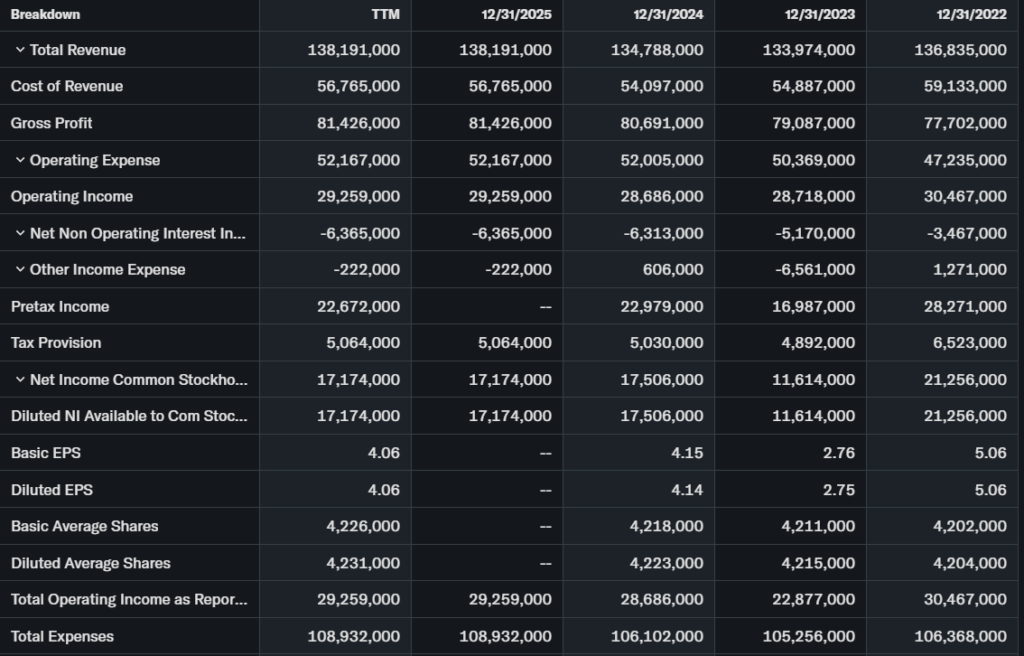Click the Breakdown column header
This screenshot has height=656, width=1024.
[45, 15]
